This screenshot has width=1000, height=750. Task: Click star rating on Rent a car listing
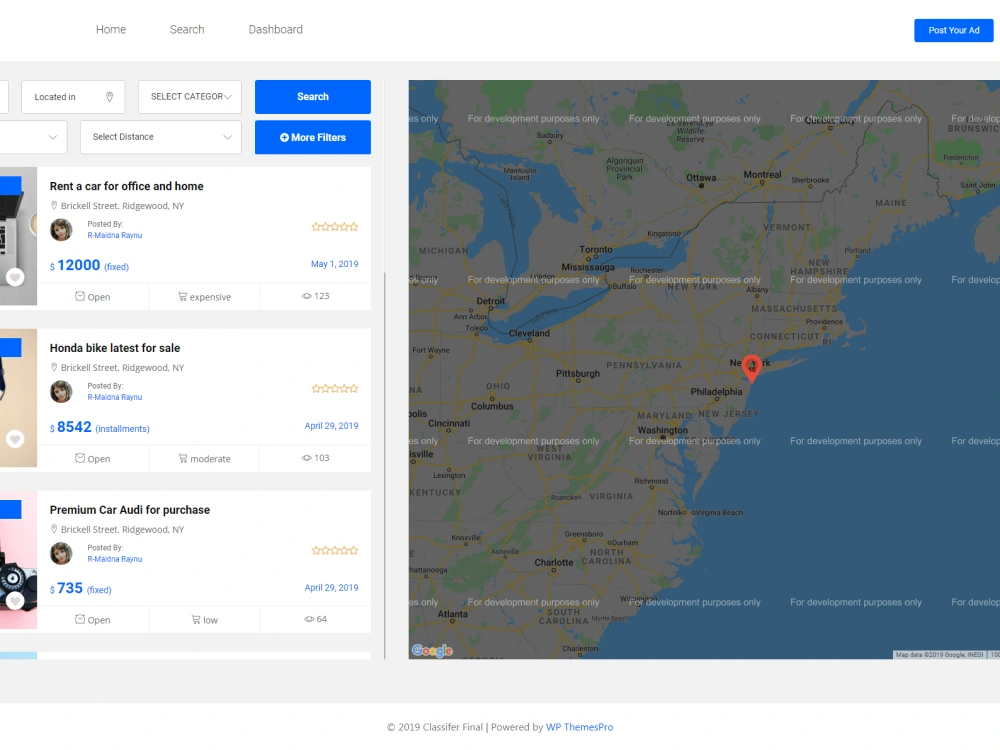point(335,227)
